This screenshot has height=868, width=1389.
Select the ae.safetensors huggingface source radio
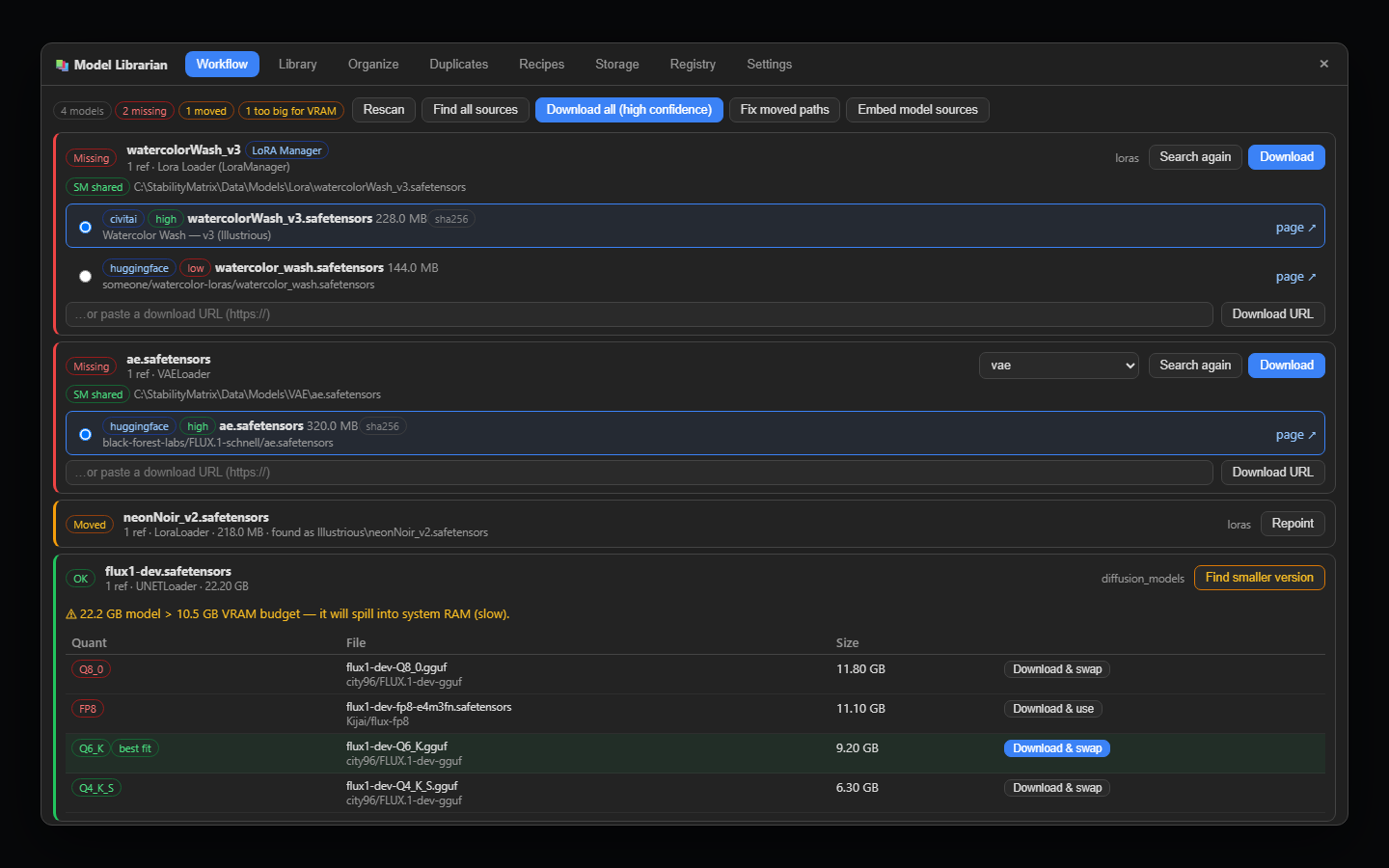coord(85,434)
